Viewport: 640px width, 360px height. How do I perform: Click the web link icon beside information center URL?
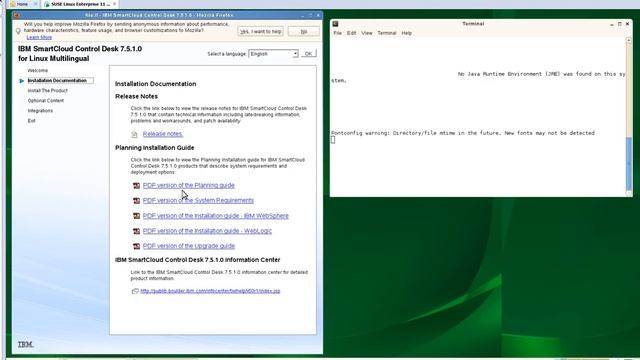click(x=135, y=291)
